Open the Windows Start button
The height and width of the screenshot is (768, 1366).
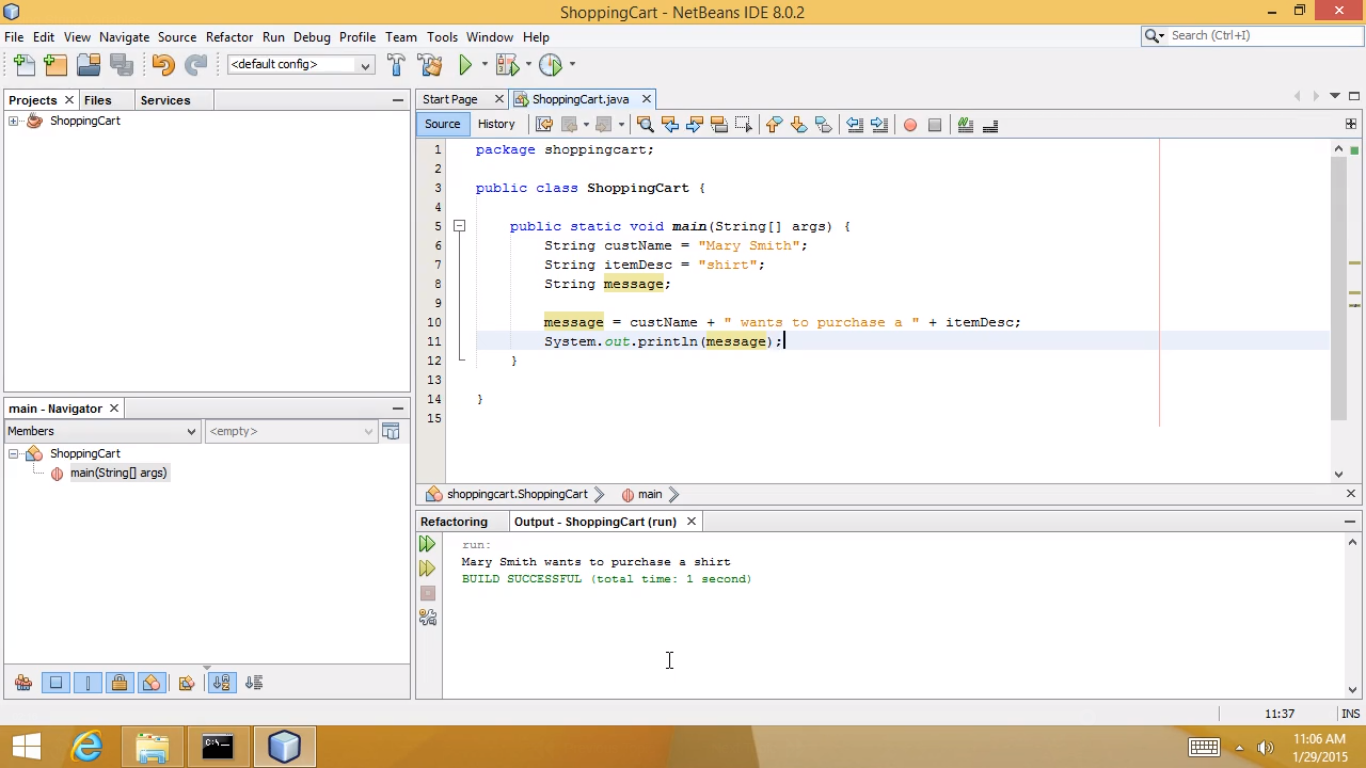(25, 746)
